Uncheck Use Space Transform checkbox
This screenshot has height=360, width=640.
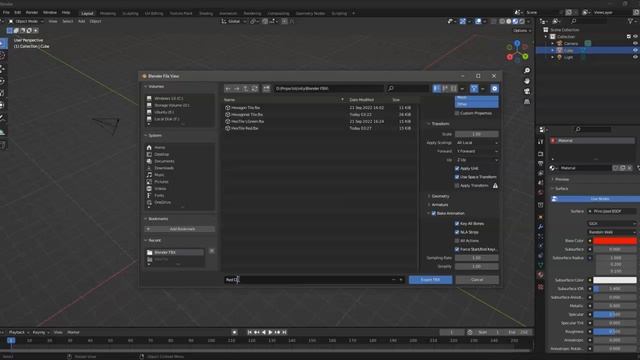pyautogui.click(x=457, y=177)
